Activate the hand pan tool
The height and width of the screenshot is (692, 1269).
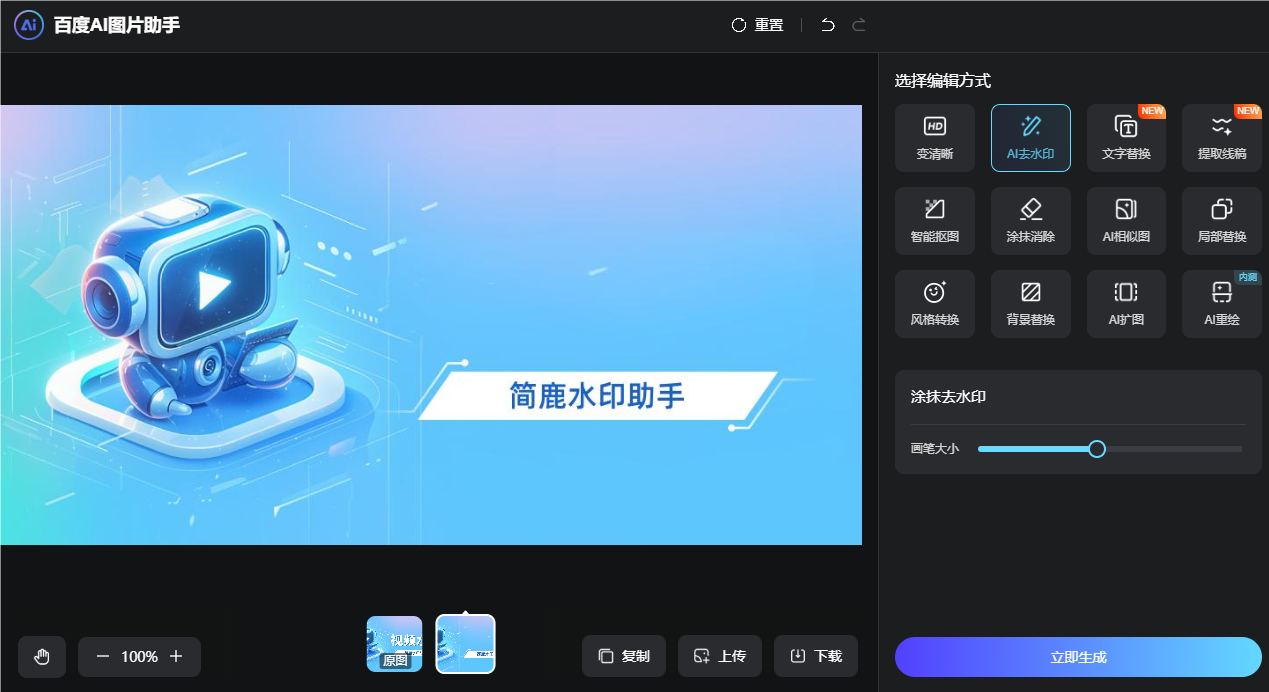[41, 656]
